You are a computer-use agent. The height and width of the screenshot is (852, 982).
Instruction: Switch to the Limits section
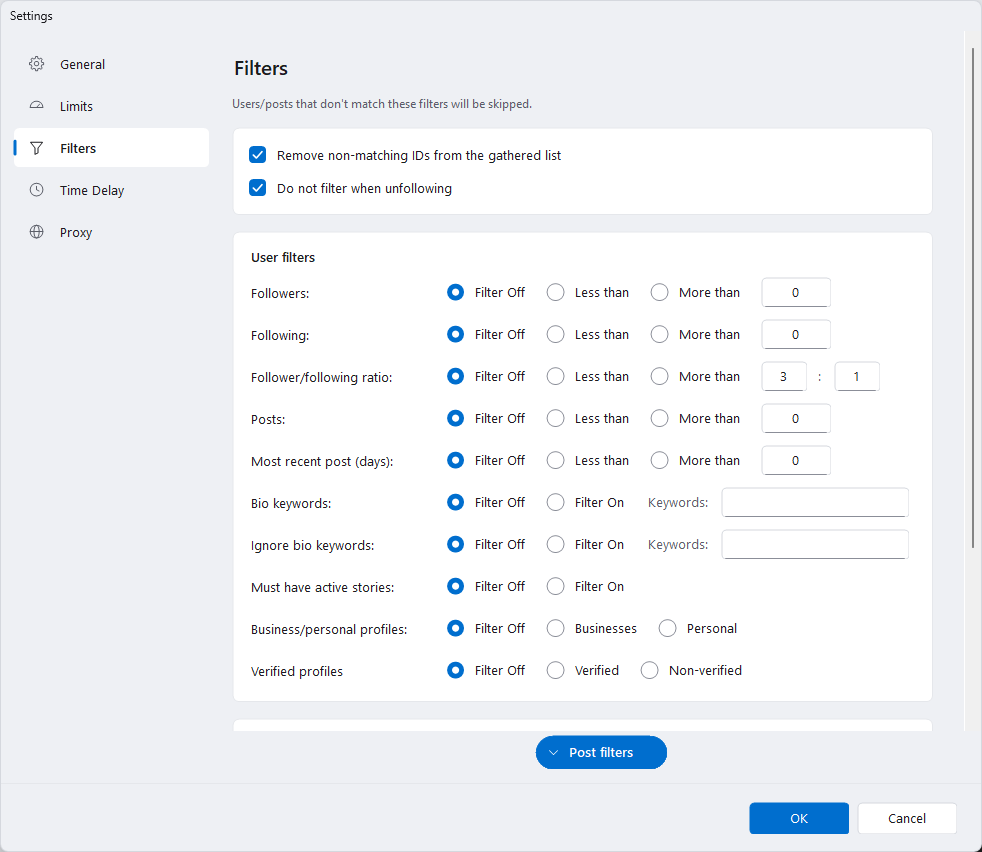click(111, 106)
